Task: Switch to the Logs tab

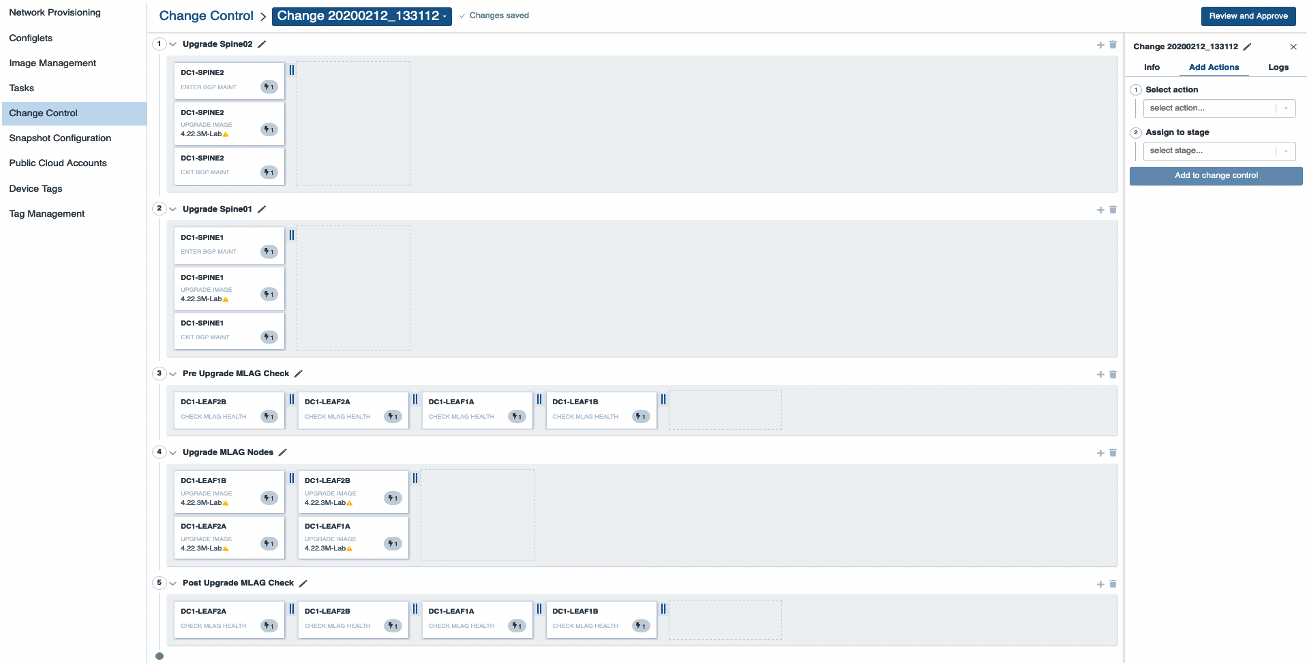Action: pos(1278,67)
